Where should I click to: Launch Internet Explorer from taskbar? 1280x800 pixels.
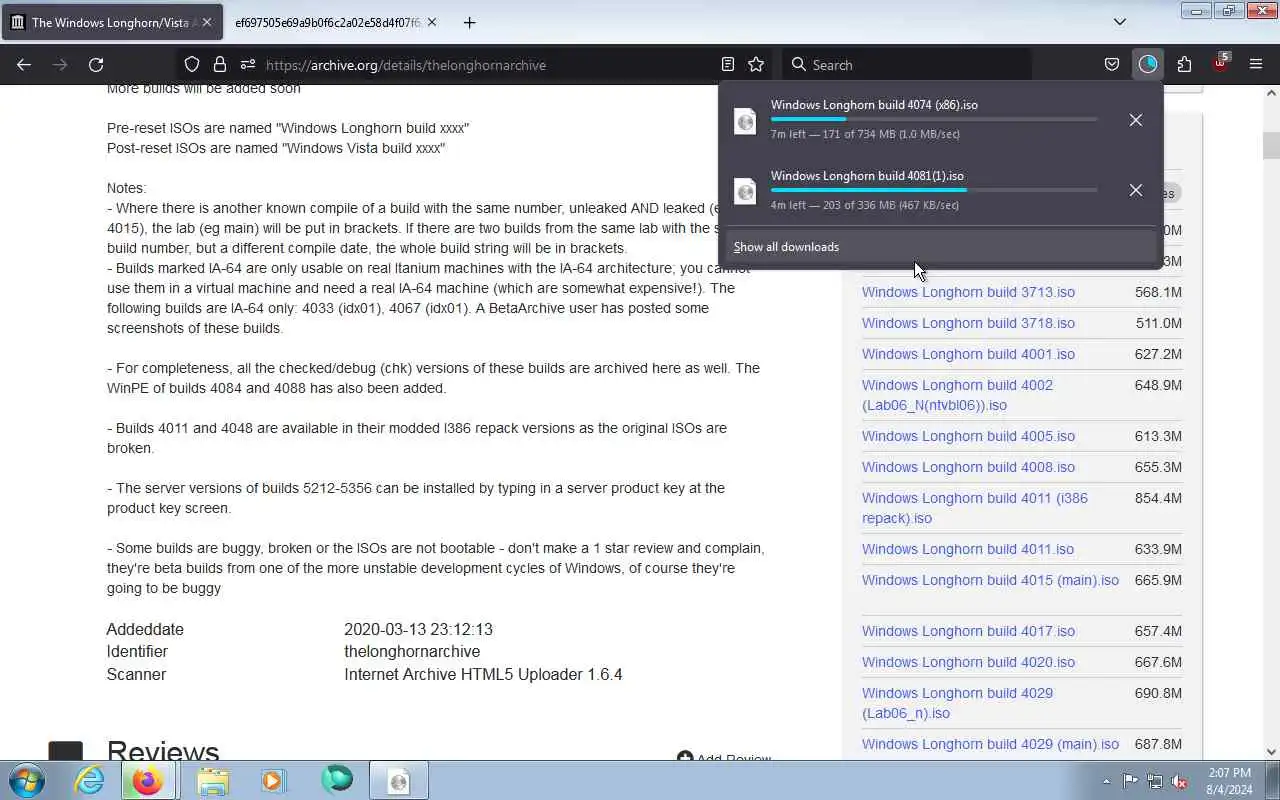point(90,780)
